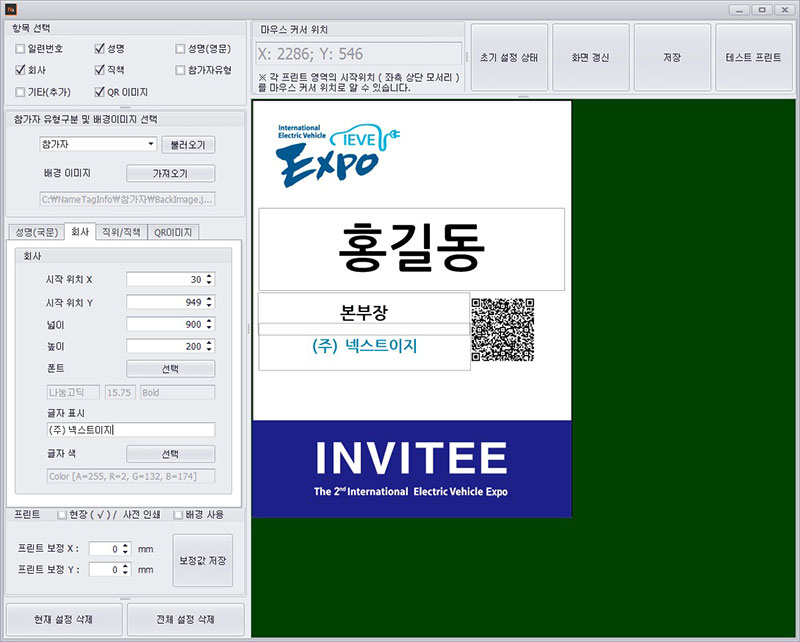Click the 저장 button
Viewport: 800px width, 642px height.
[x=672, y=57]
